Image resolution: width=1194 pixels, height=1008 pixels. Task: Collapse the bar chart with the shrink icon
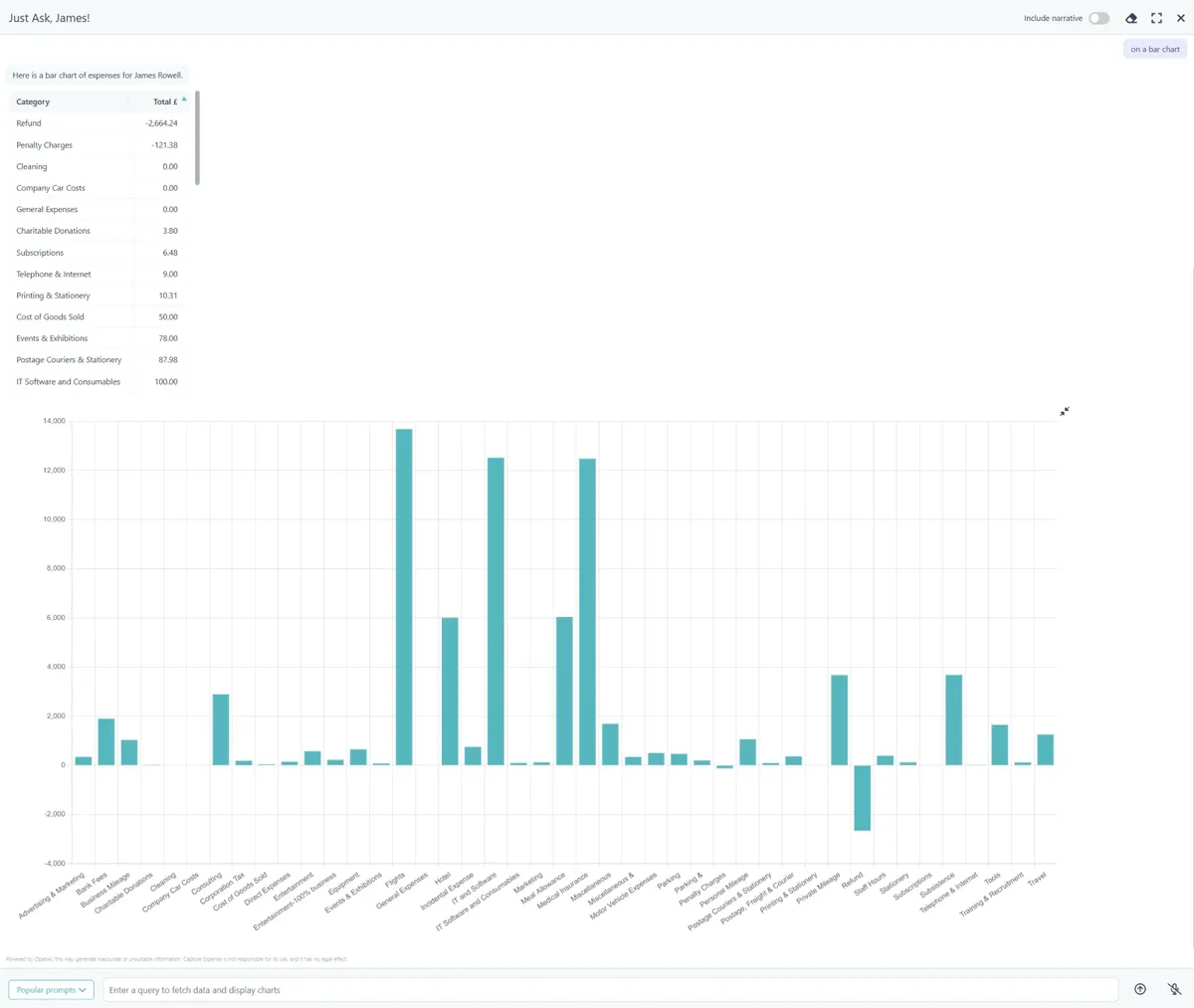1065,411
